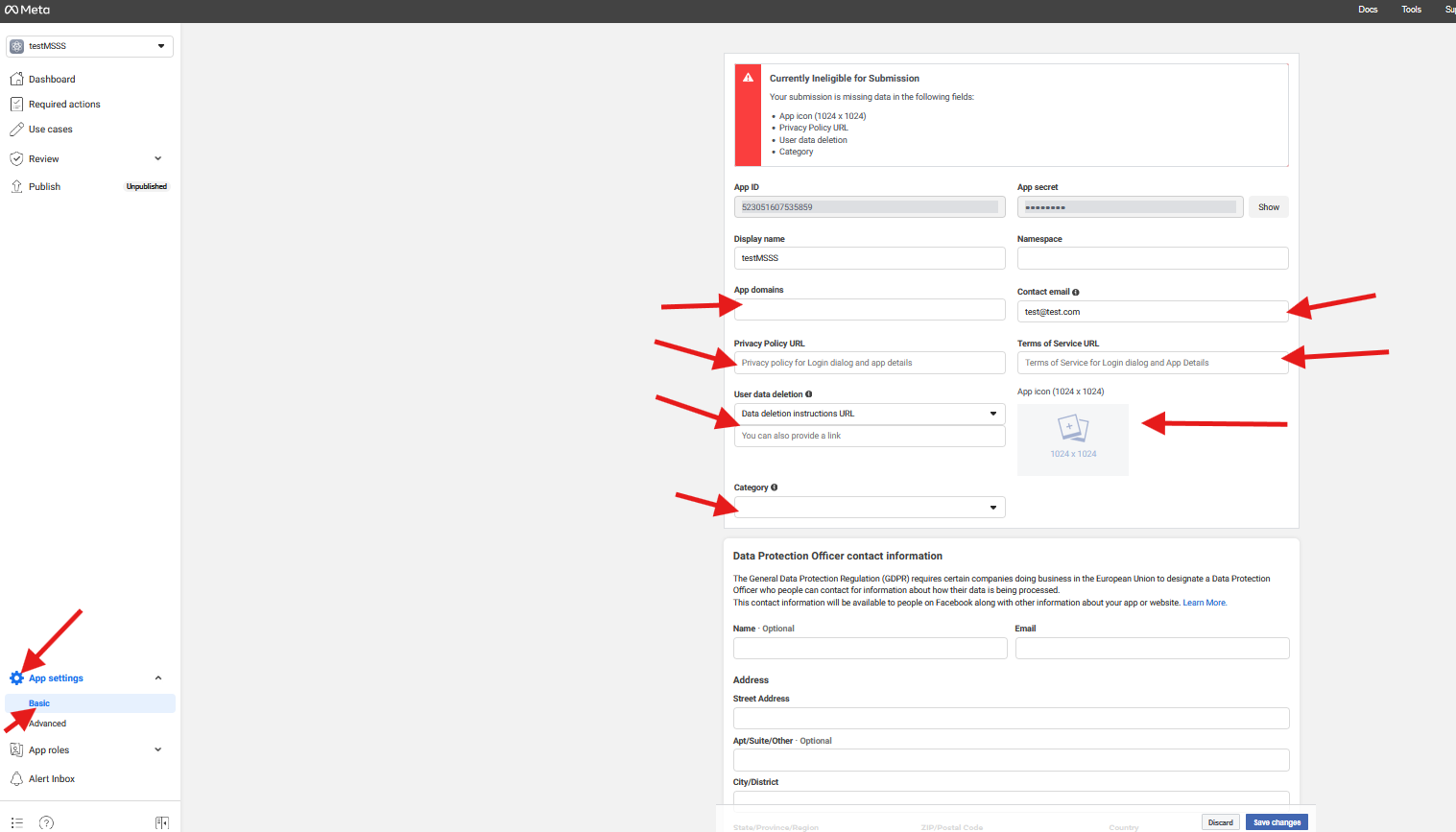Click the Dashboard house icon
Image resolution: width=1456 pixels, height=832 pixels.
pyautogui.click(x=16, y=79)
